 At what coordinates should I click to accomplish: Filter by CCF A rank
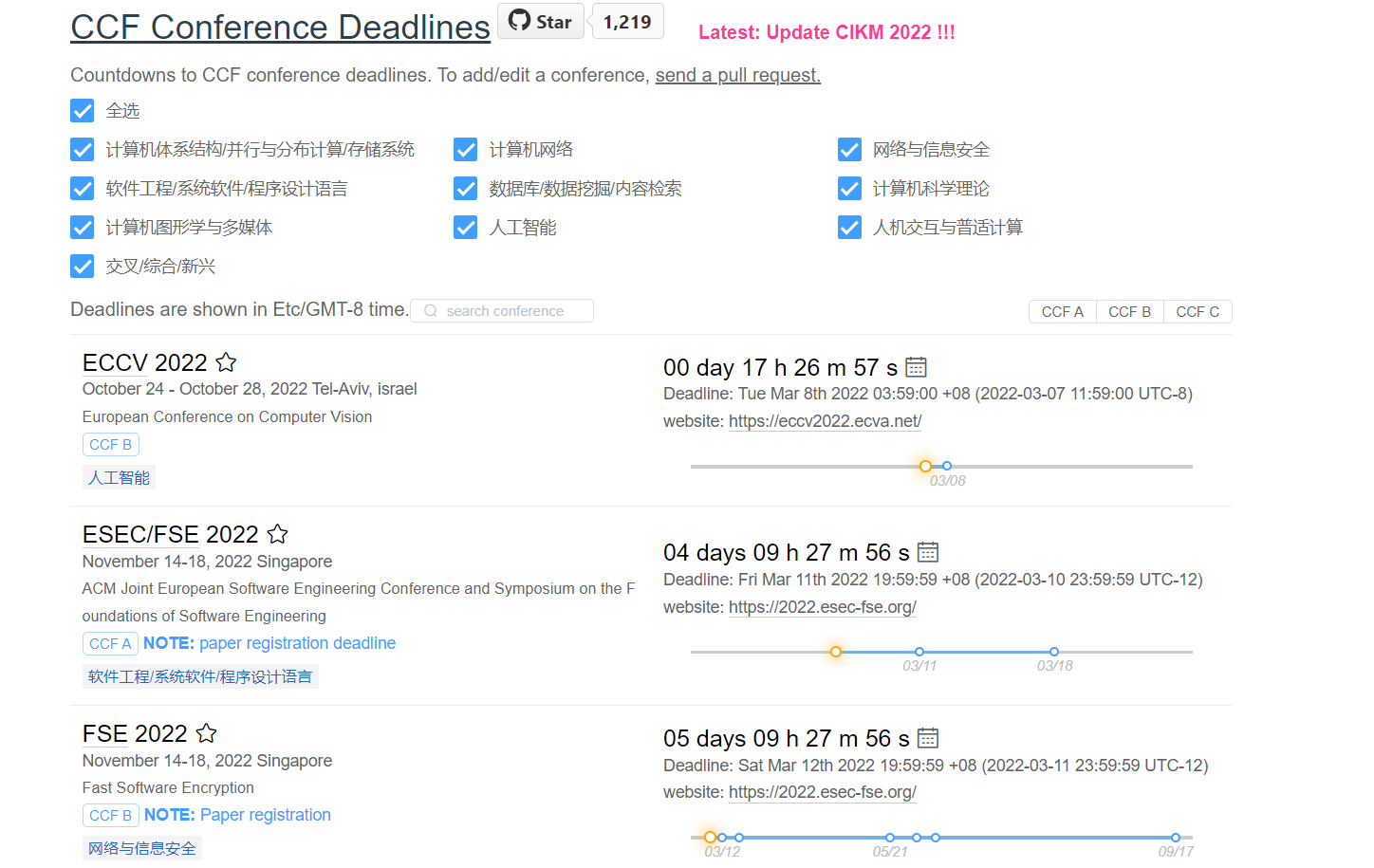[x=1063, y=312]
